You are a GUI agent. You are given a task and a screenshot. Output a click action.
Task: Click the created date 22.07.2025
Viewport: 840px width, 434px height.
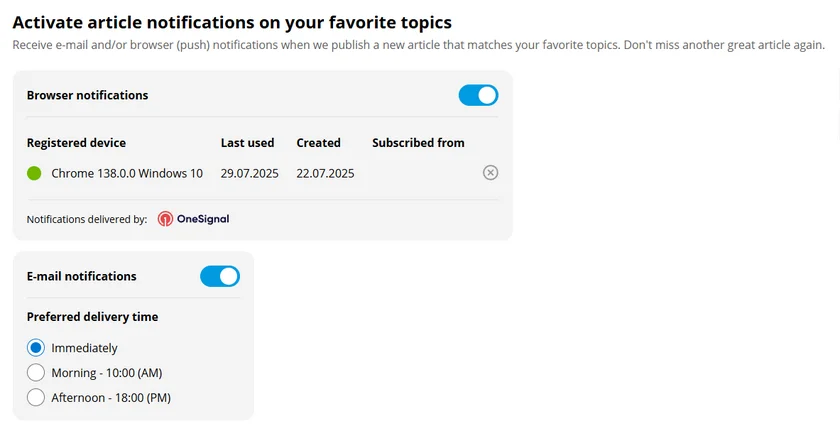pyautogui.click(x=325, y=173)
